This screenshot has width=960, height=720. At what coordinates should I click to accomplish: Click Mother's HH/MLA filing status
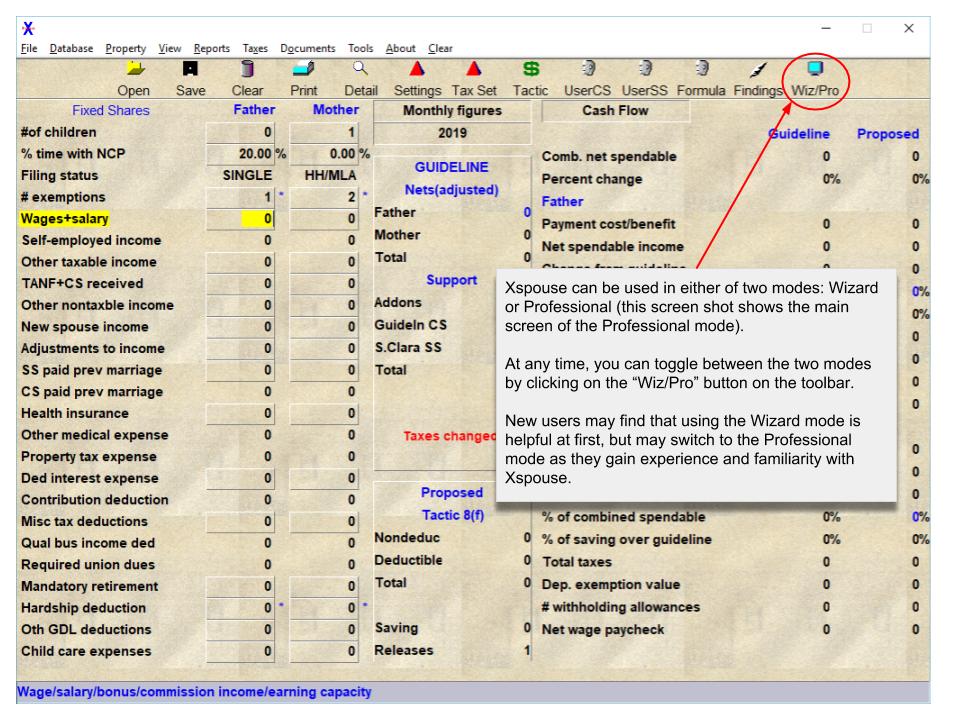point(331,176)
